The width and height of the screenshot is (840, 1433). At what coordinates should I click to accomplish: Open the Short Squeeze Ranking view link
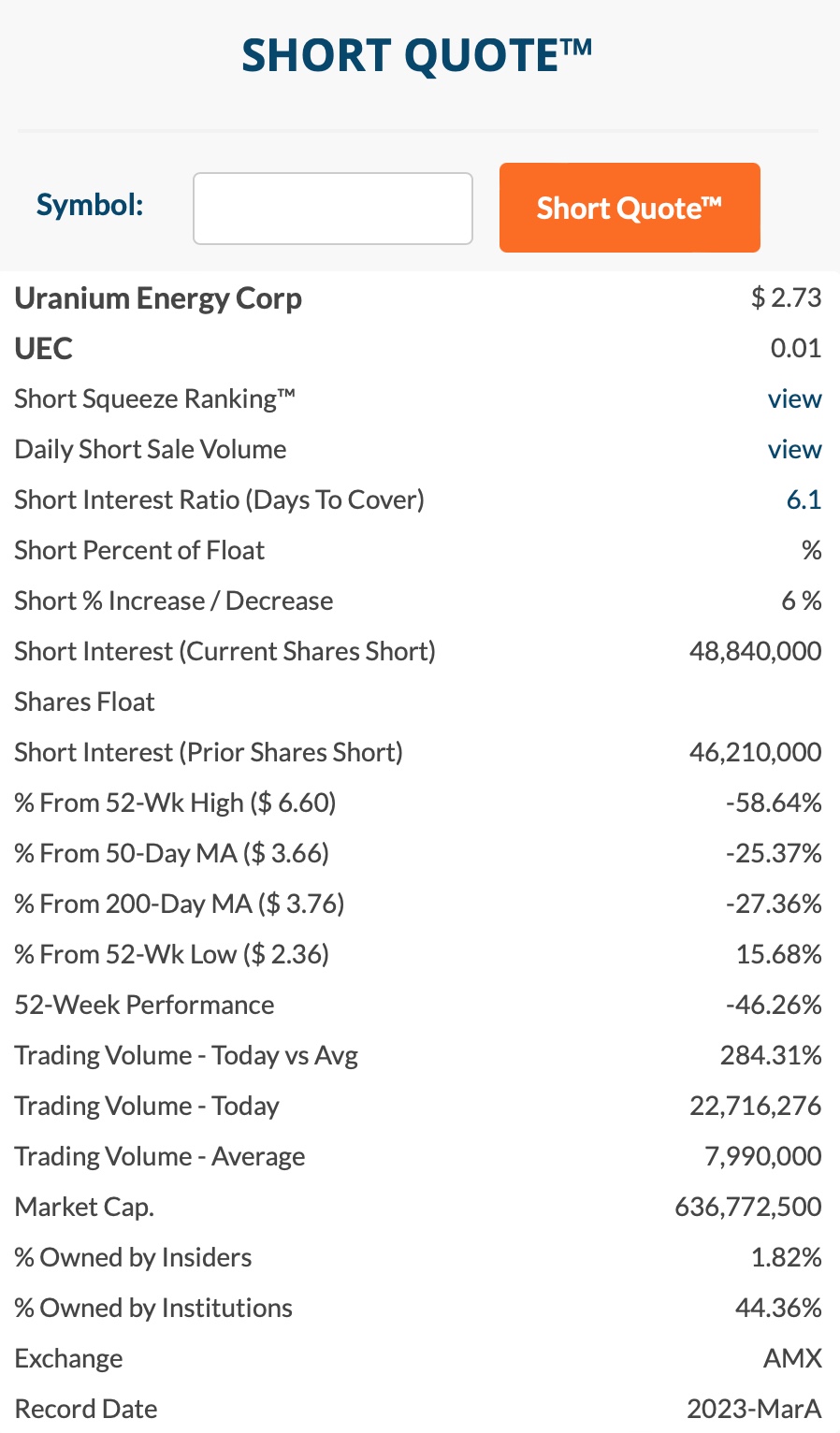click(794, 399)
